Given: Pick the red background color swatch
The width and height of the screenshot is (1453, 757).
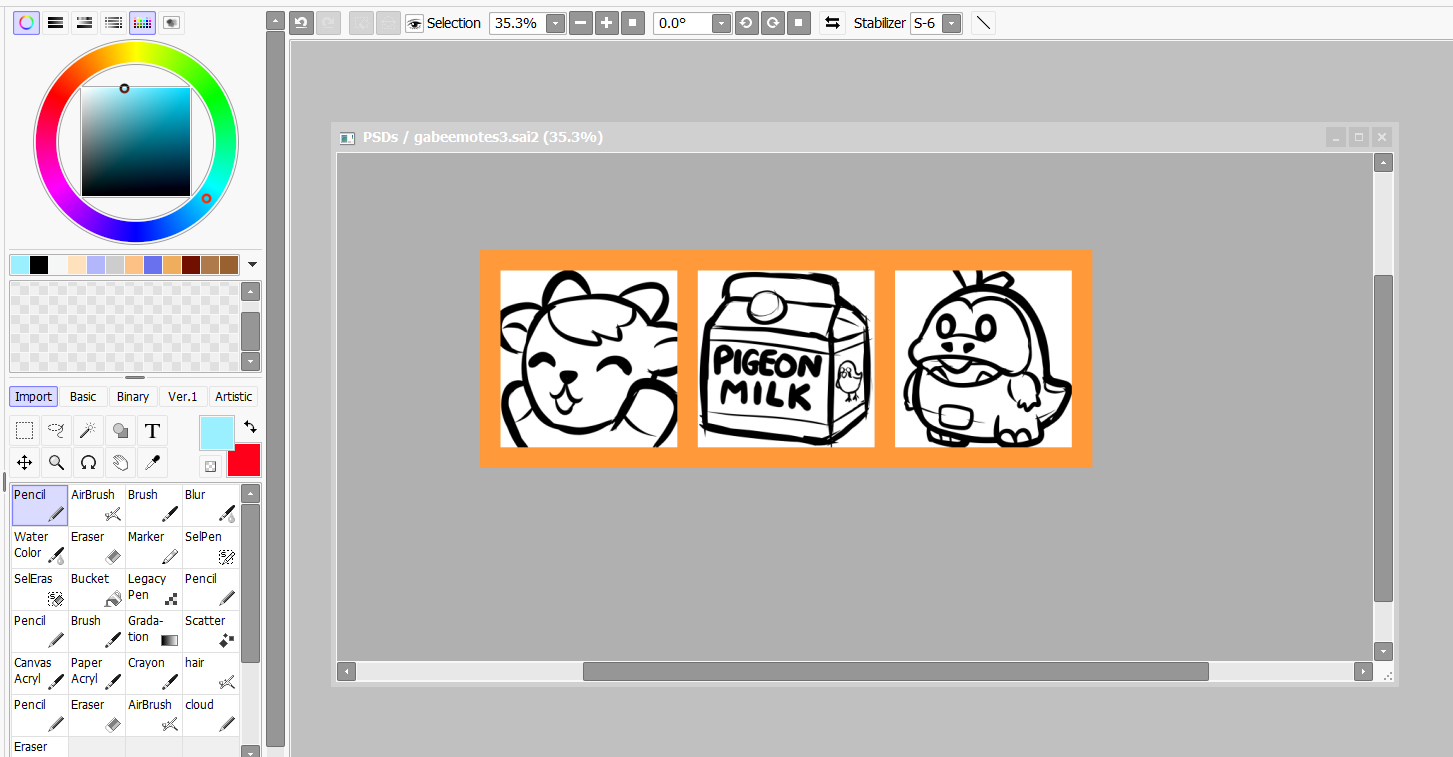Looking at the screenshot, I should [244, 460].
